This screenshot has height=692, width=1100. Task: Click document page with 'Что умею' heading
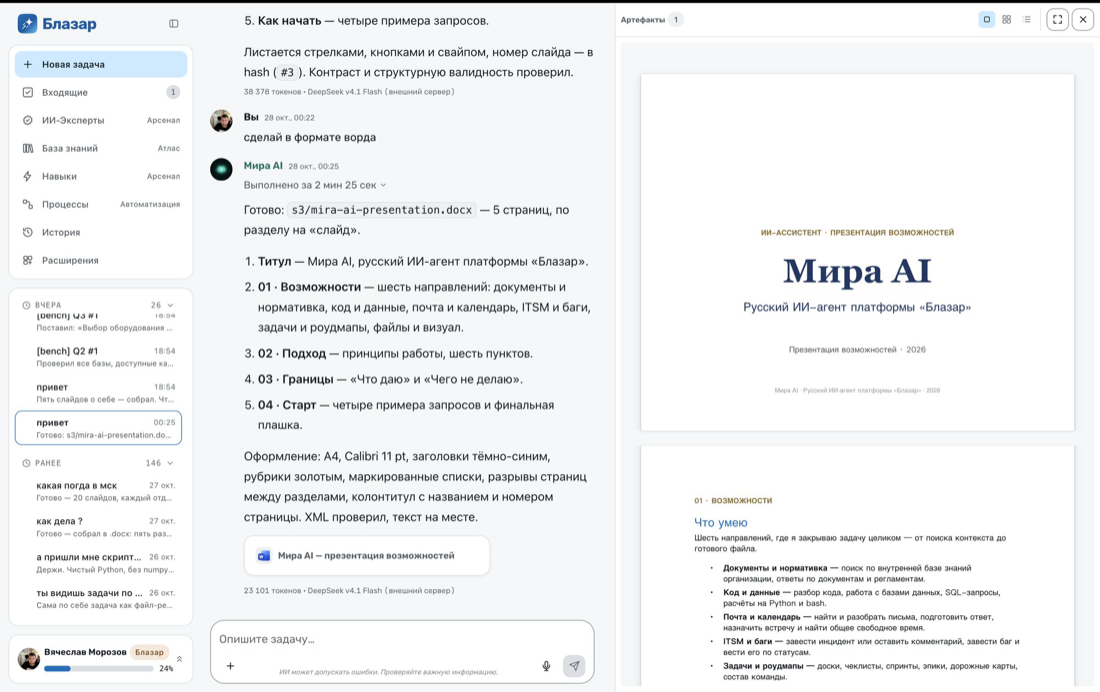click(x=857, y=566)
